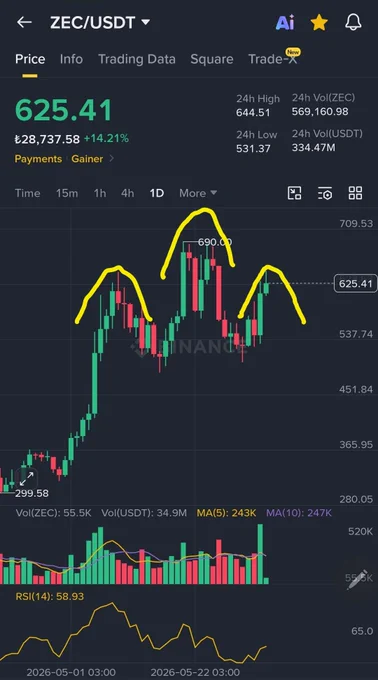Toggle the favorite star icon
Viewport: 378px width, 680px height.
tap(319, 23)
